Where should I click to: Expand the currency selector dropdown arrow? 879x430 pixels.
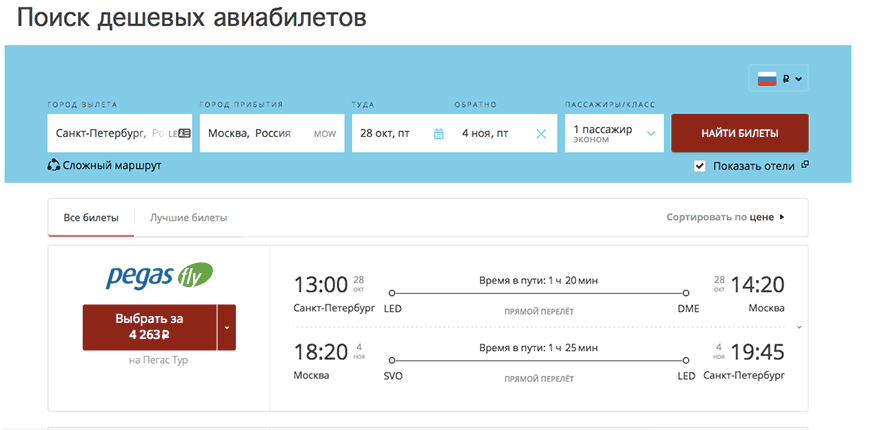pos(799,79)
